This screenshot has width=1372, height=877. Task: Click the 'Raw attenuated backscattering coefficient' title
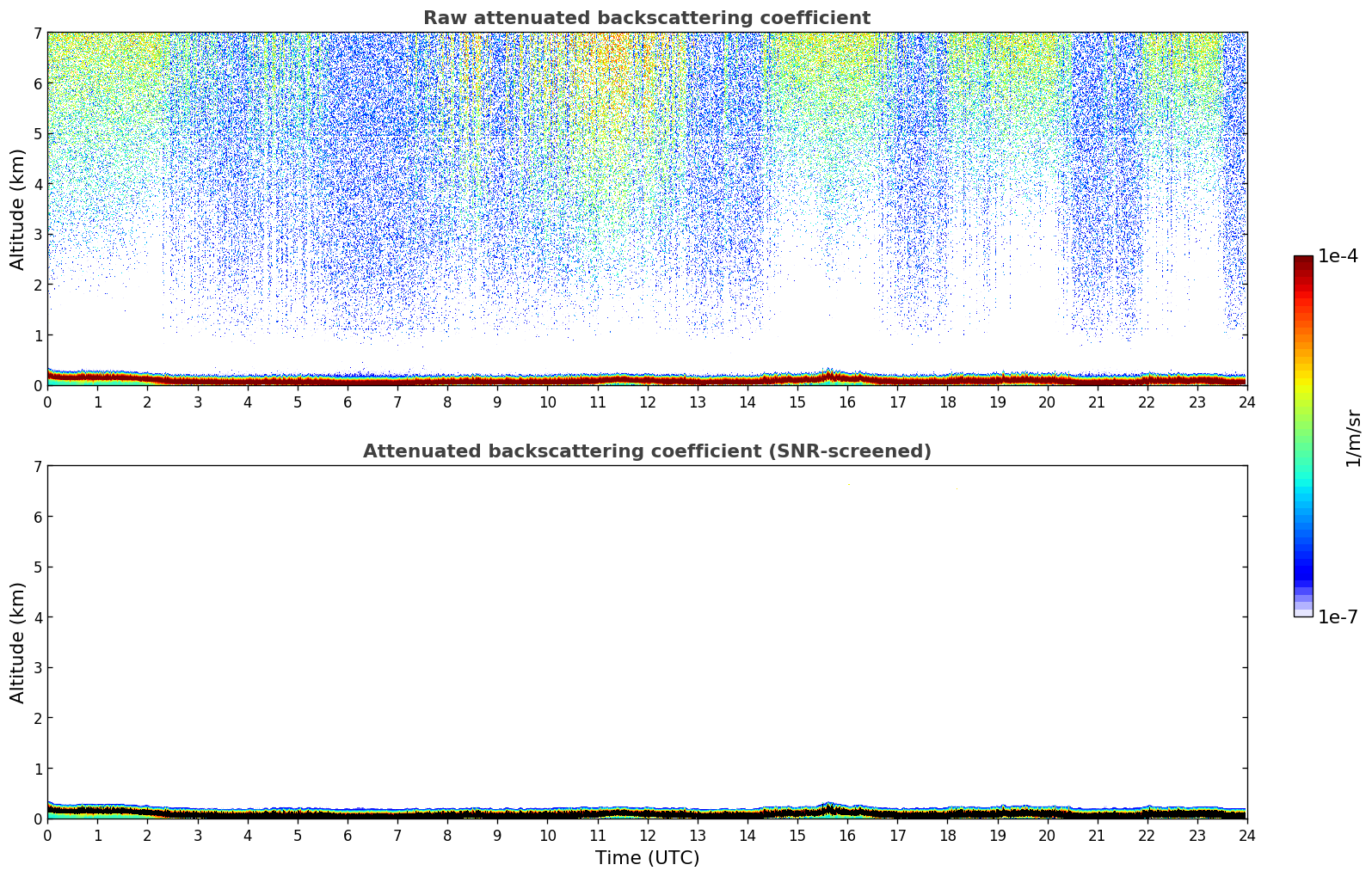pos(646,18)
